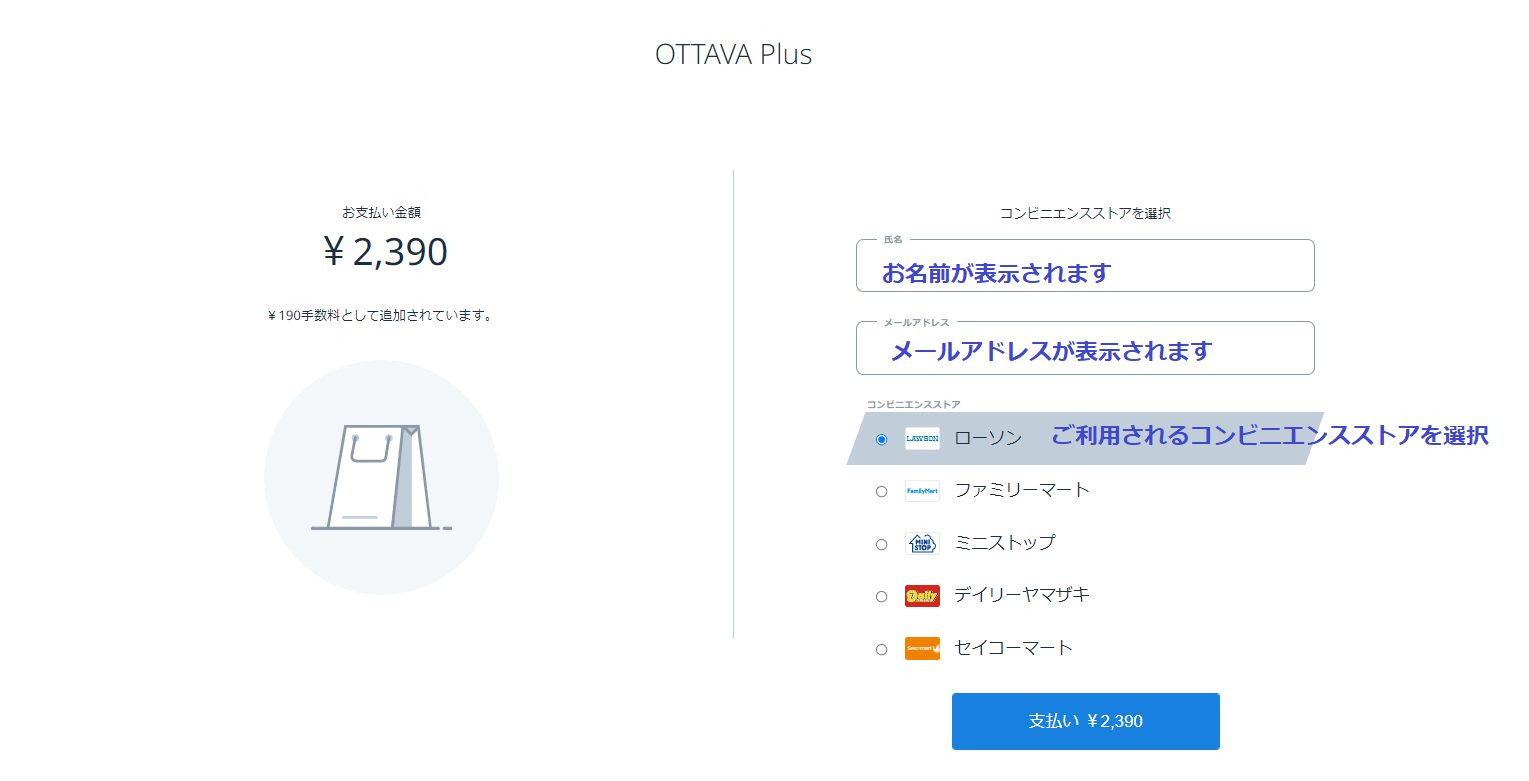Click the 氏名 name input field
The width and height of the screenshot is (1529, 781).
tap(1085, 267)
